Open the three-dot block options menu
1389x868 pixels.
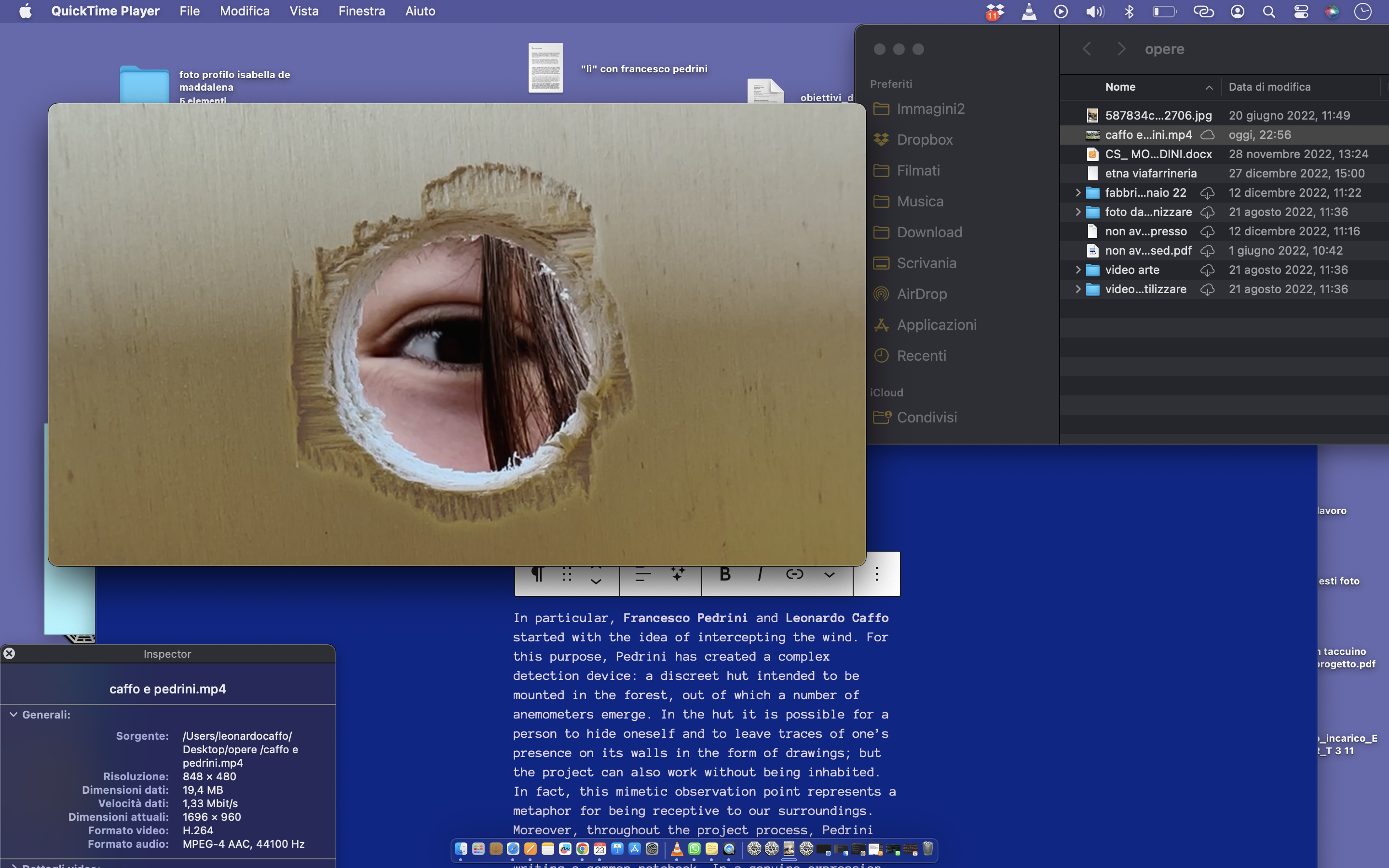(x=876, y=574)
